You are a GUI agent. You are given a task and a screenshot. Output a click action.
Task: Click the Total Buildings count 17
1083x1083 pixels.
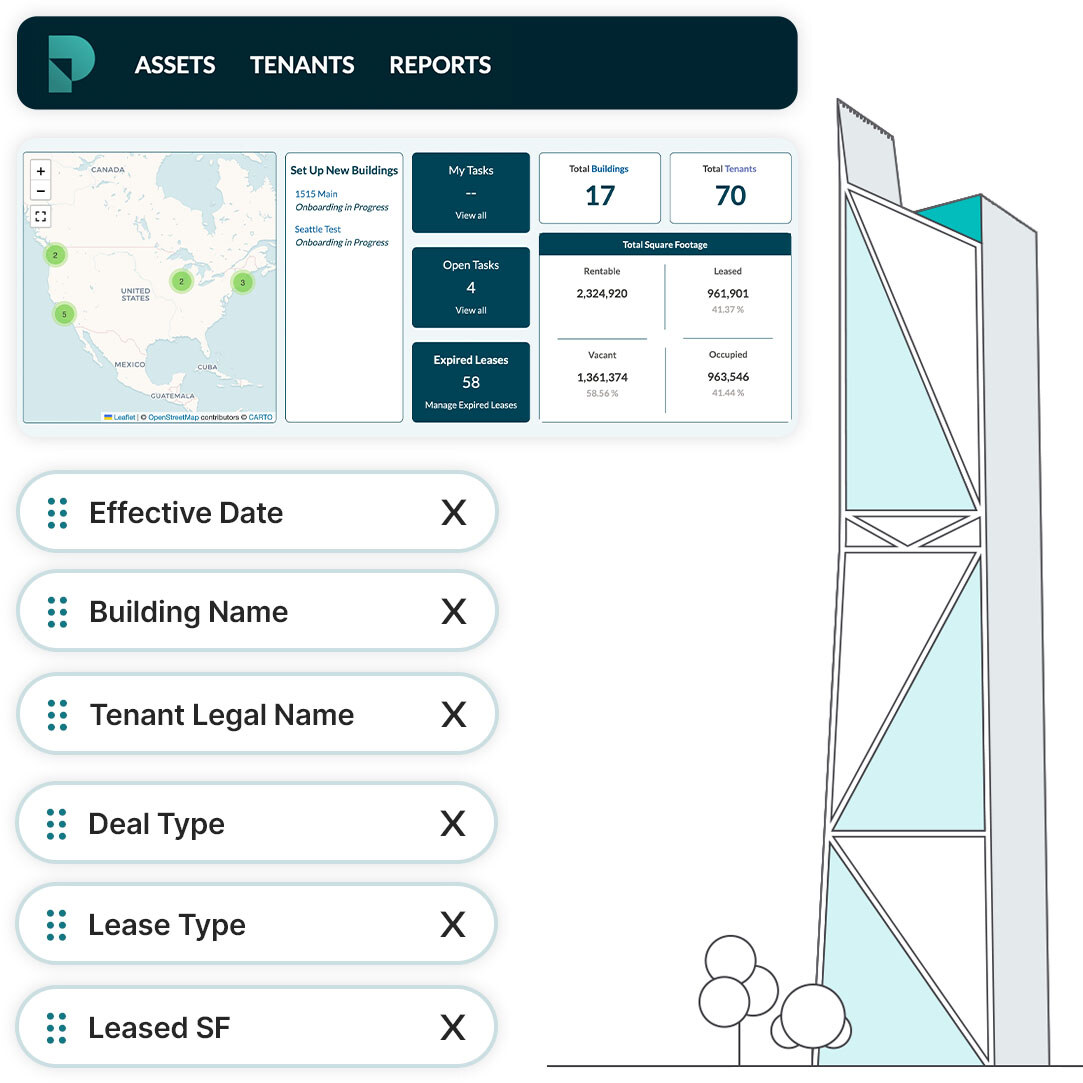[x=600, y=195]
